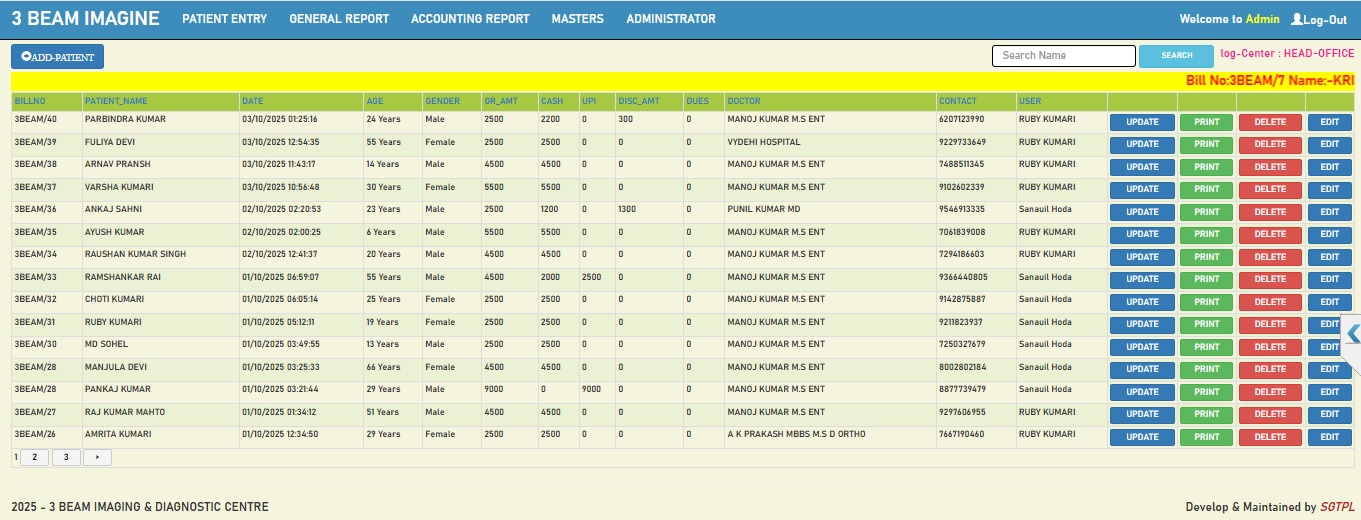Go to page 3 of patient list
The height and width of the screenshot is (520, 1361).
66,457
